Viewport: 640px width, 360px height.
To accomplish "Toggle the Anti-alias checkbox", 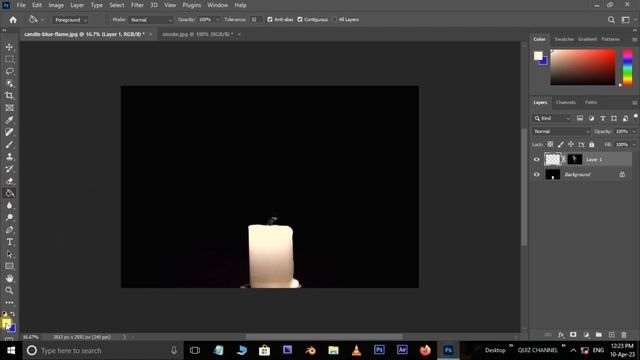I will 270,20.
